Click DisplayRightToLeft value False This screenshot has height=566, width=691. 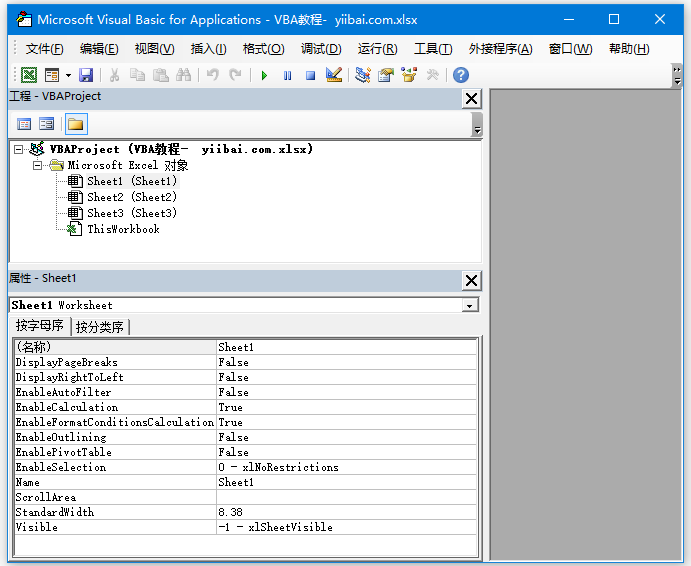(x=346, y=377)
